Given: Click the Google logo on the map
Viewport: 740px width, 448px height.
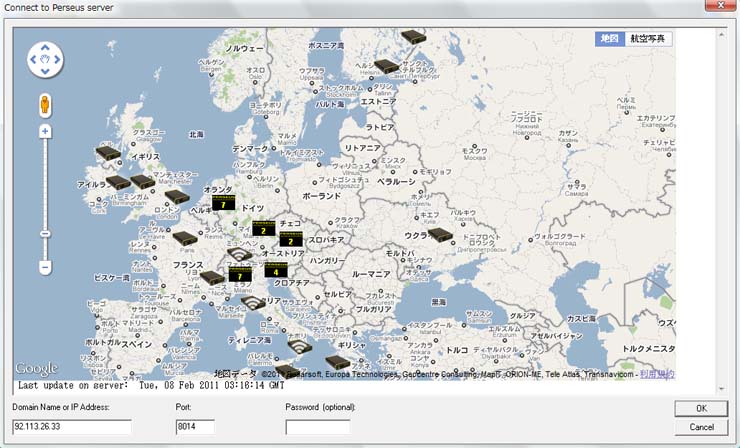Looking at the screenshot, I should click(x=36, y=369).
